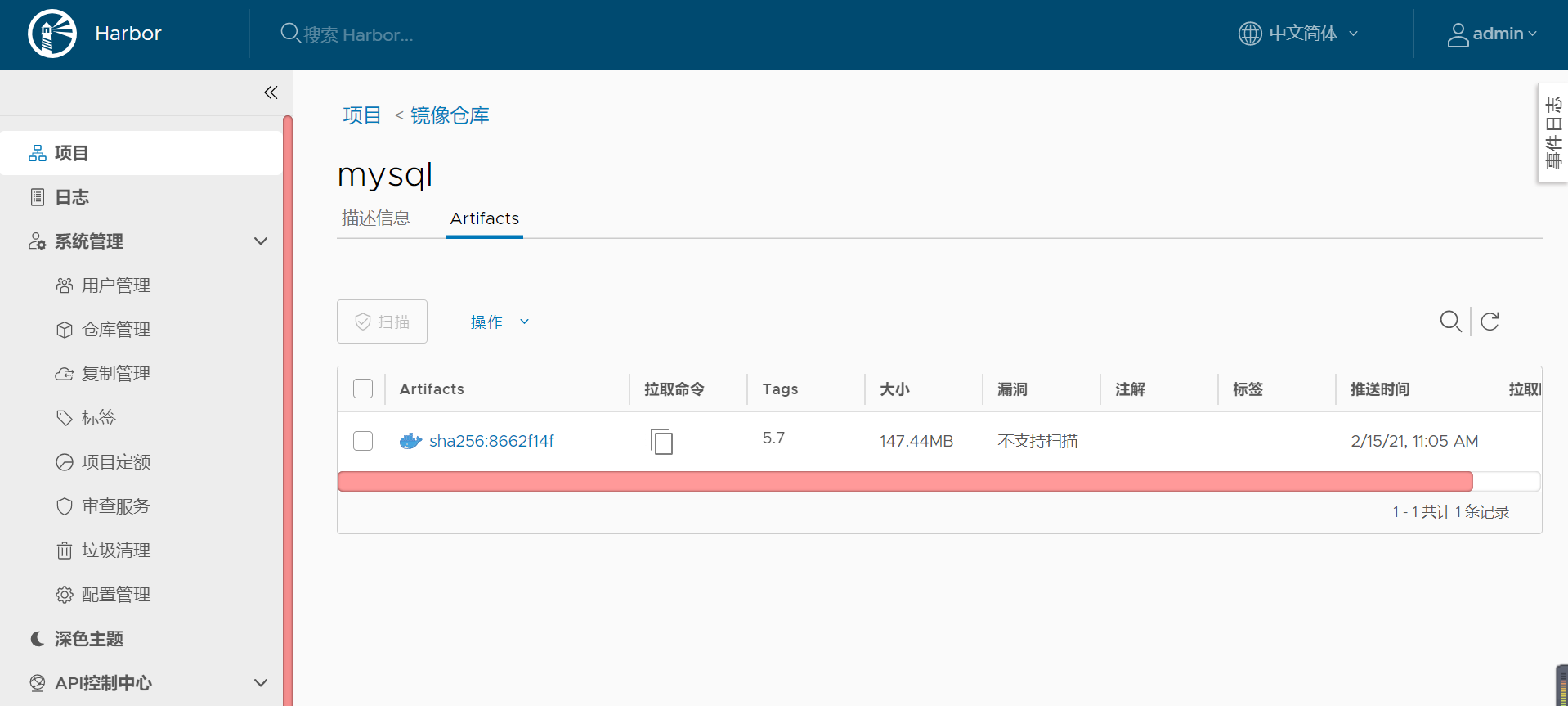
Task: Open 垃圾清理 in the sidebar
Action: coord(116,551)
